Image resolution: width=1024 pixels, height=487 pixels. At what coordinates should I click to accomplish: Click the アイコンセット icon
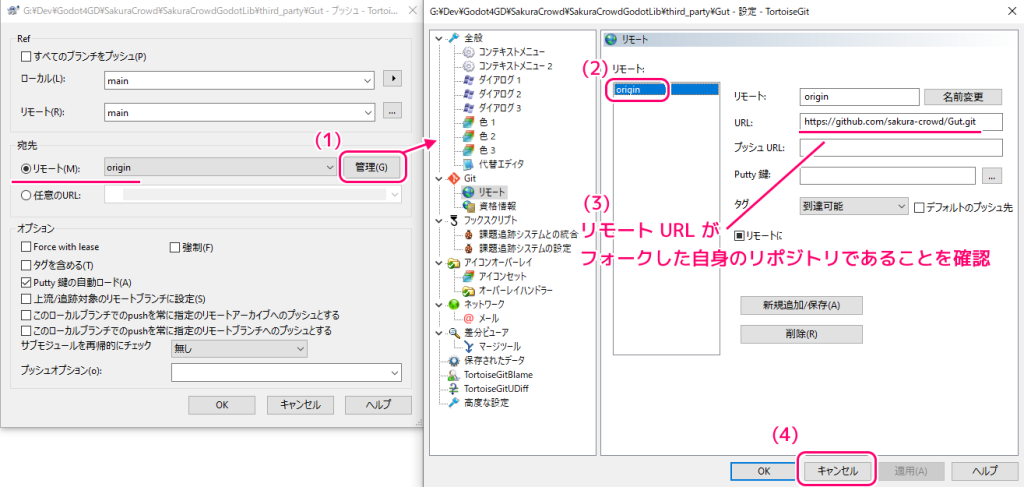[x=468, y=276]
